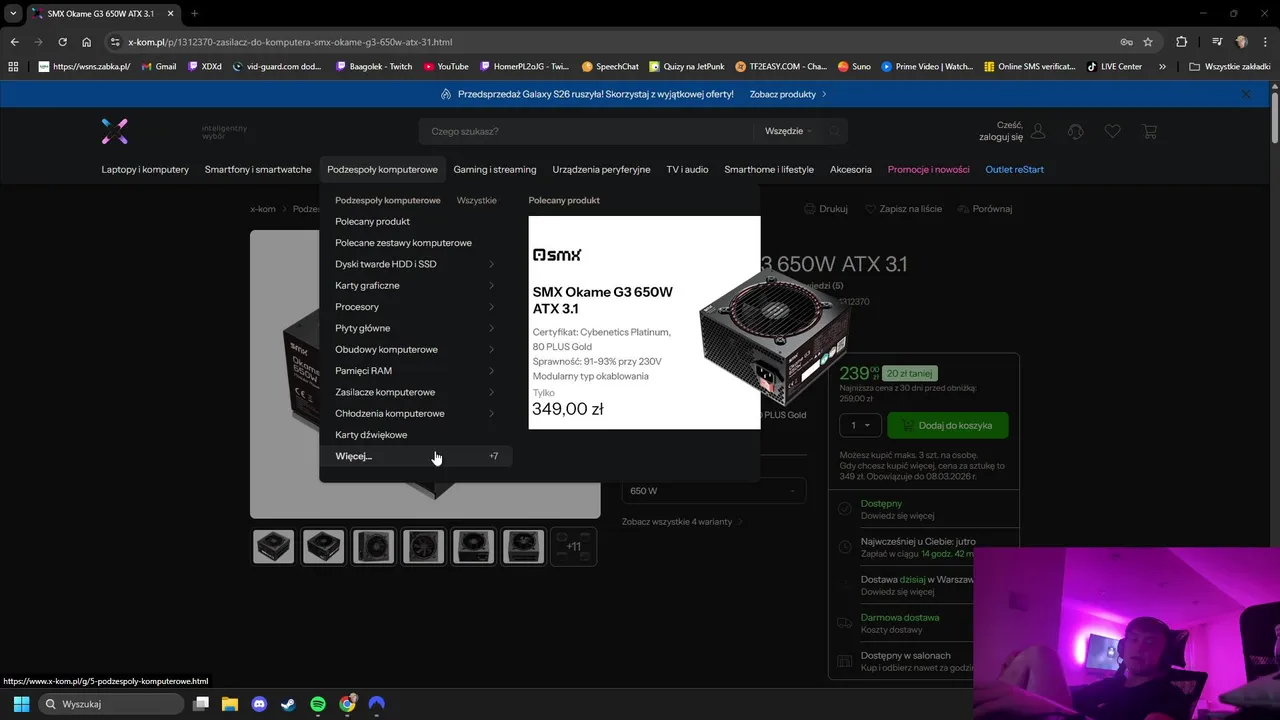Screen dimensions: 1280x720
Task: Open the Baagolek - Twitch bookmark
Action: click(374, 67)
